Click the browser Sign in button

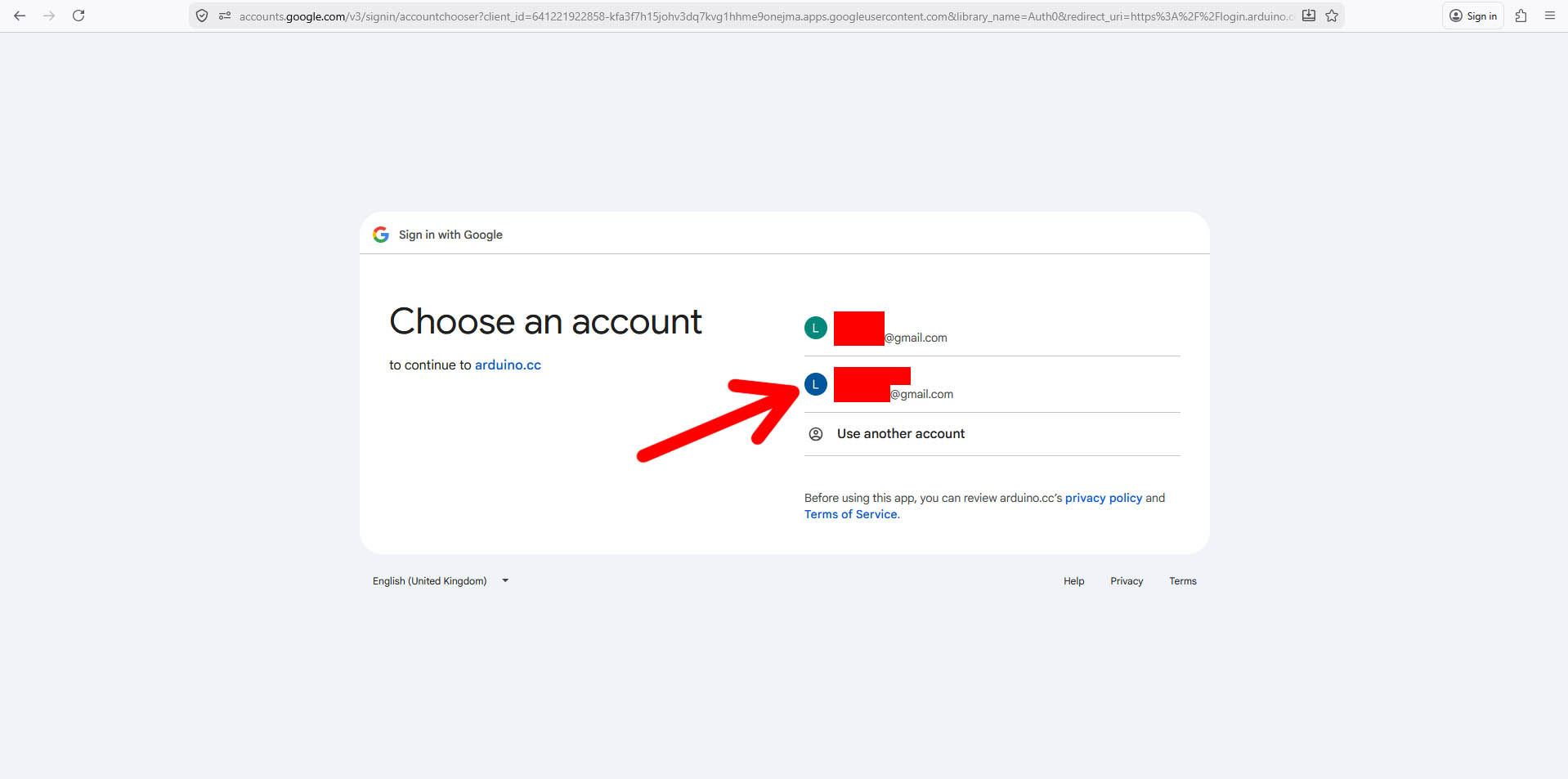1473,16
